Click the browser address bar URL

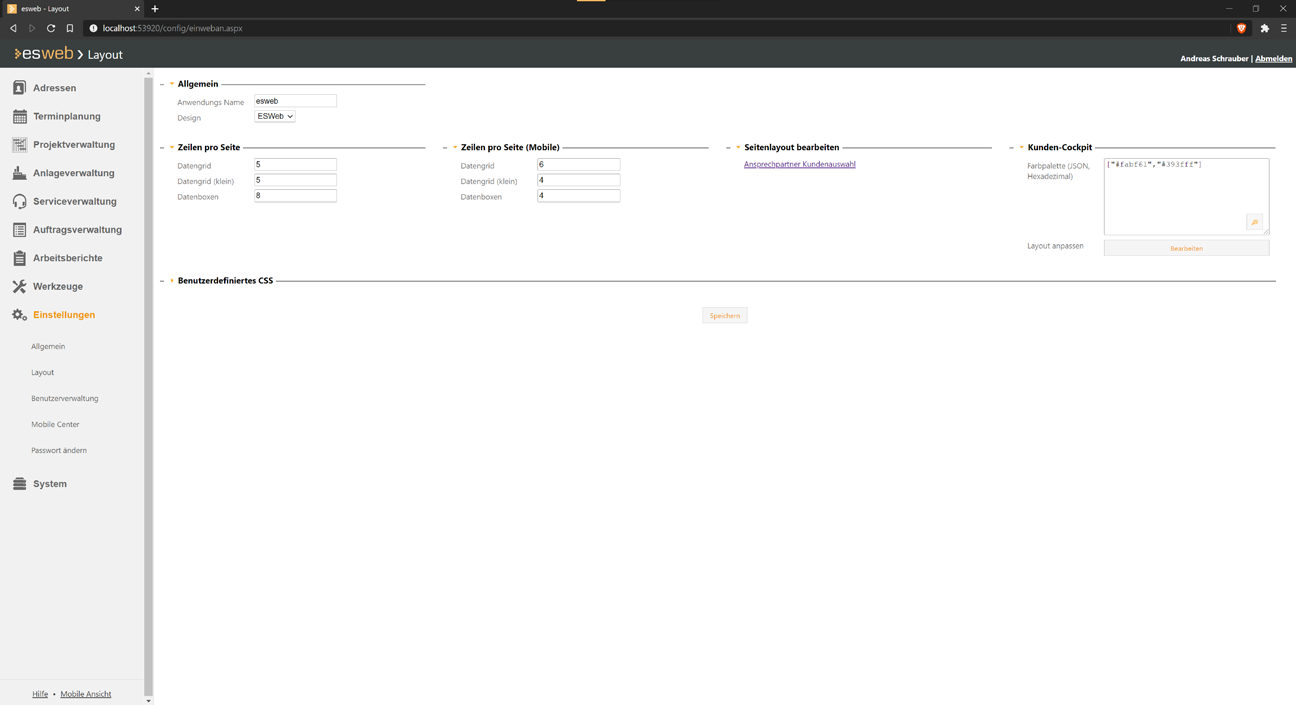pos(172,28)
